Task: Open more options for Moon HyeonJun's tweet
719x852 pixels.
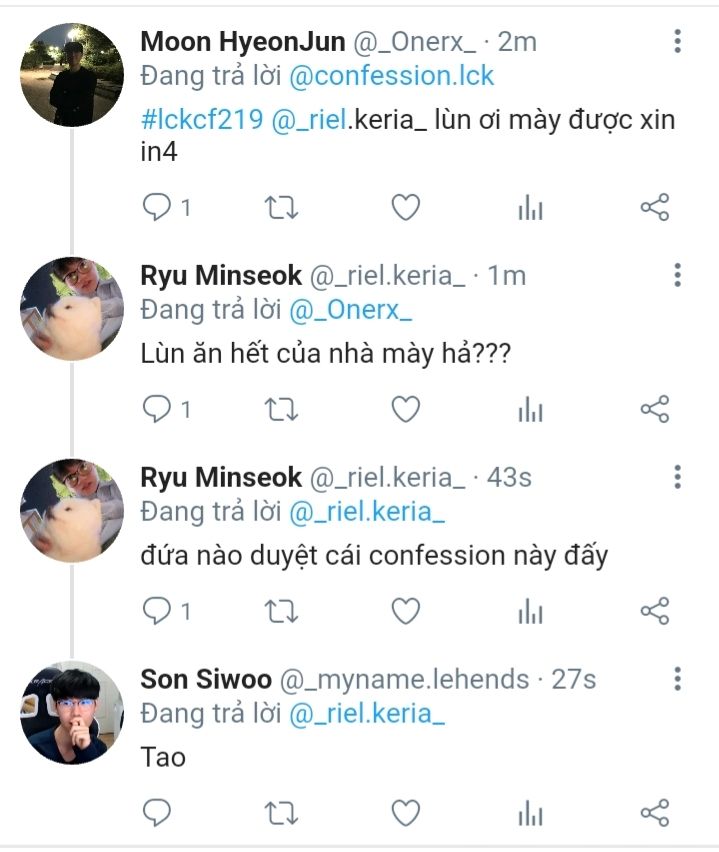Action: coord(677,41)
